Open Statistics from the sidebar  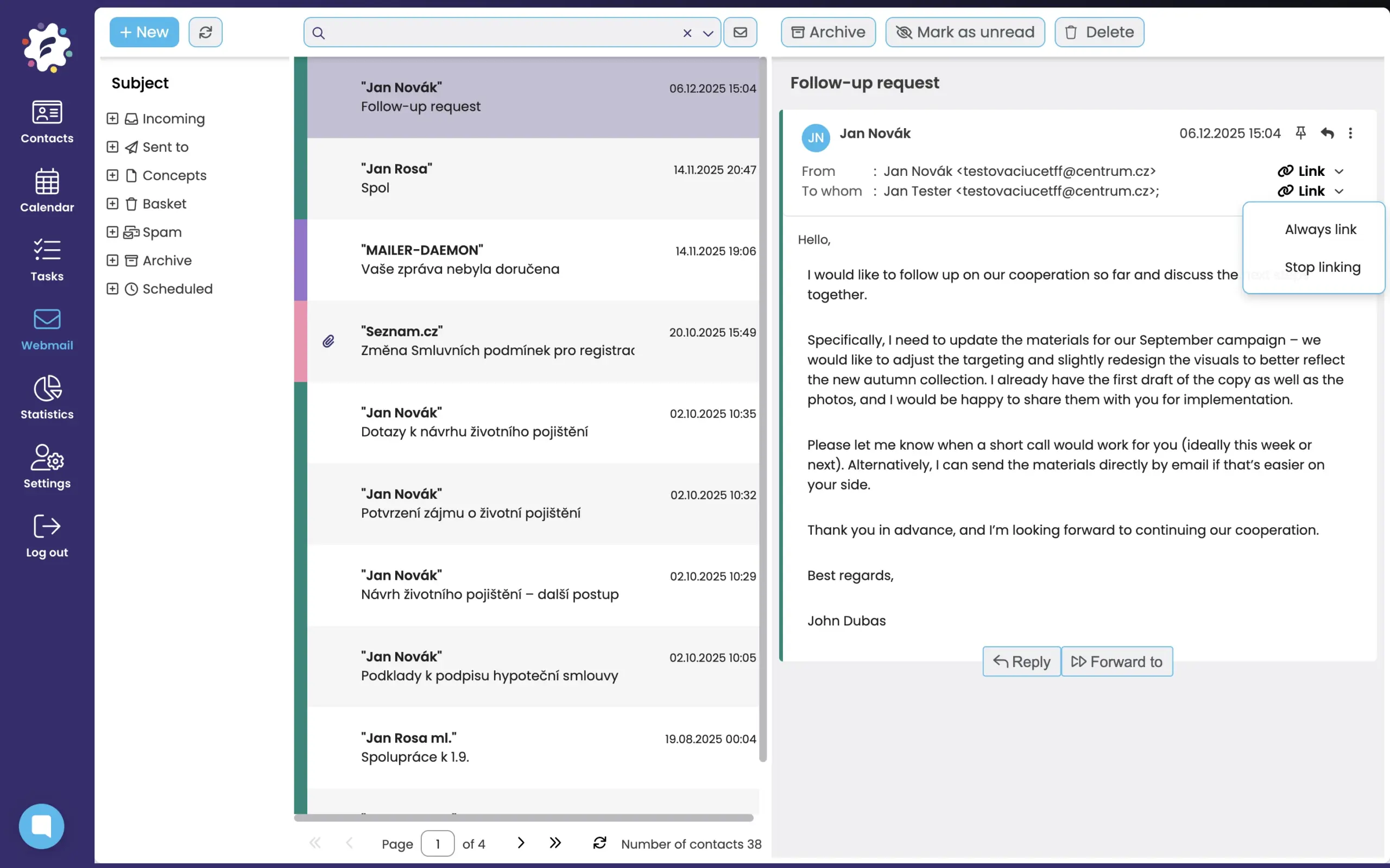point(47,397)
